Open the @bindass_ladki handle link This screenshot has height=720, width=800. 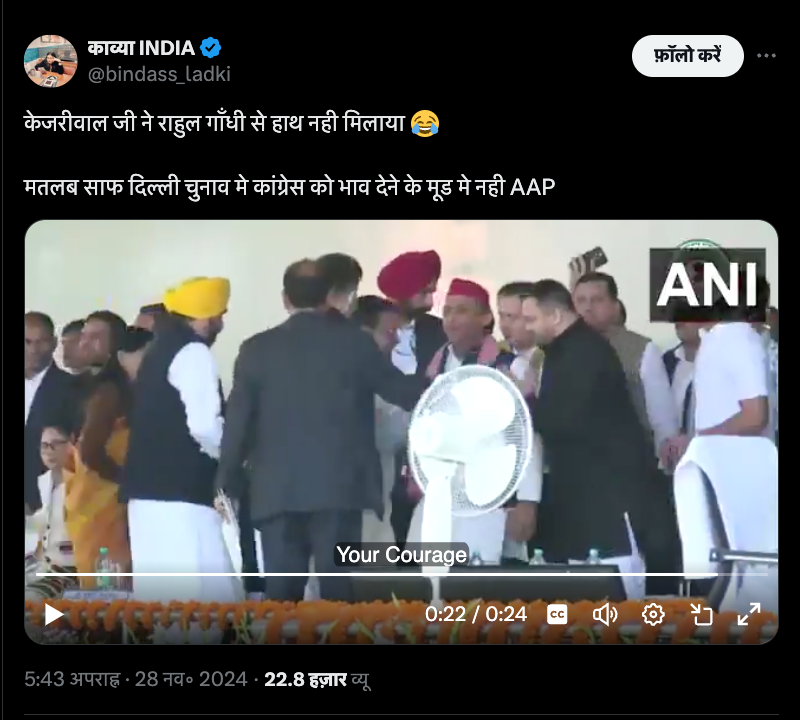[159, 75]
